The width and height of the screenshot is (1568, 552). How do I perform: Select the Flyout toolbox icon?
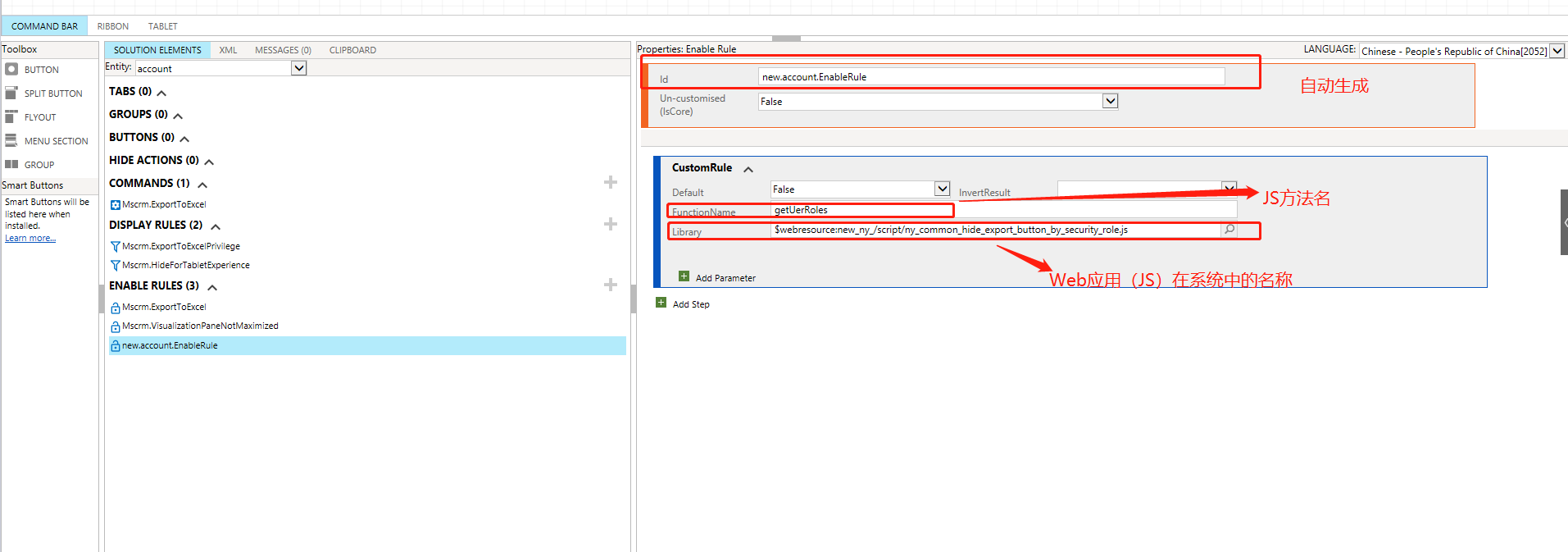(x=11, y=116)
